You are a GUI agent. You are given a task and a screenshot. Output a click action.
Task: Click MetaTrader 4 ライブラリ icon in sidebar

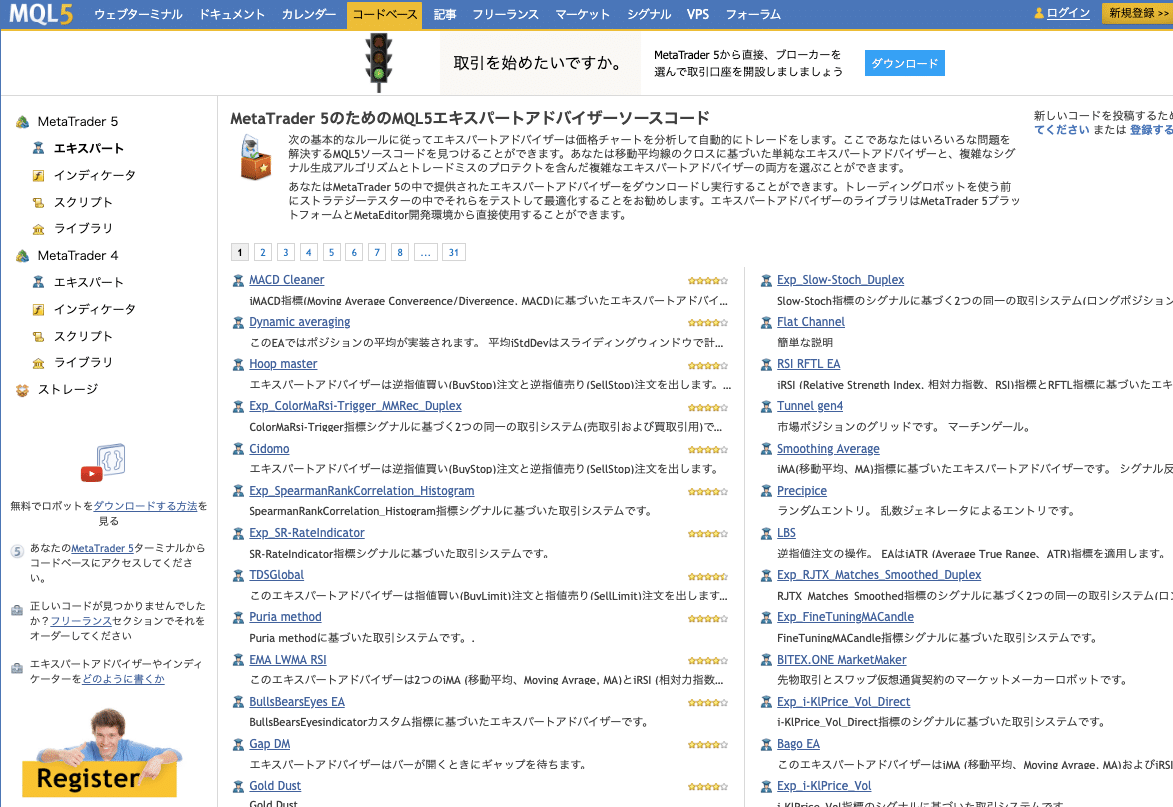point(38,363)
